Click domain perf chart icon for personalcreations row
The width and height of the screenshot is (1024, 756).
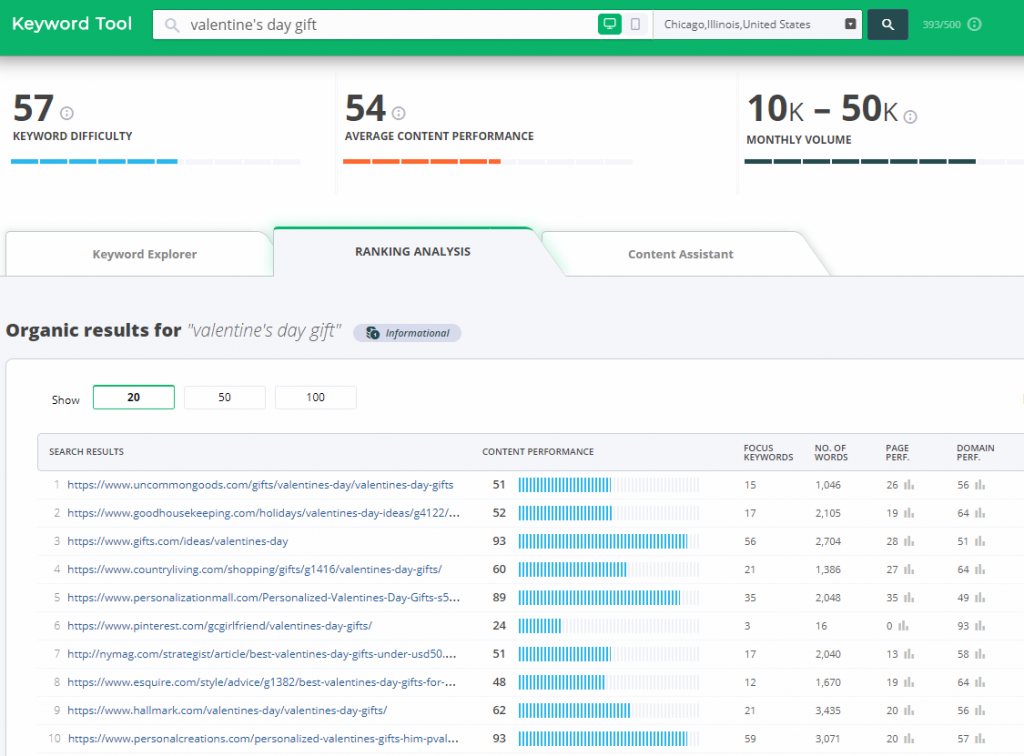tap(980, 738)
